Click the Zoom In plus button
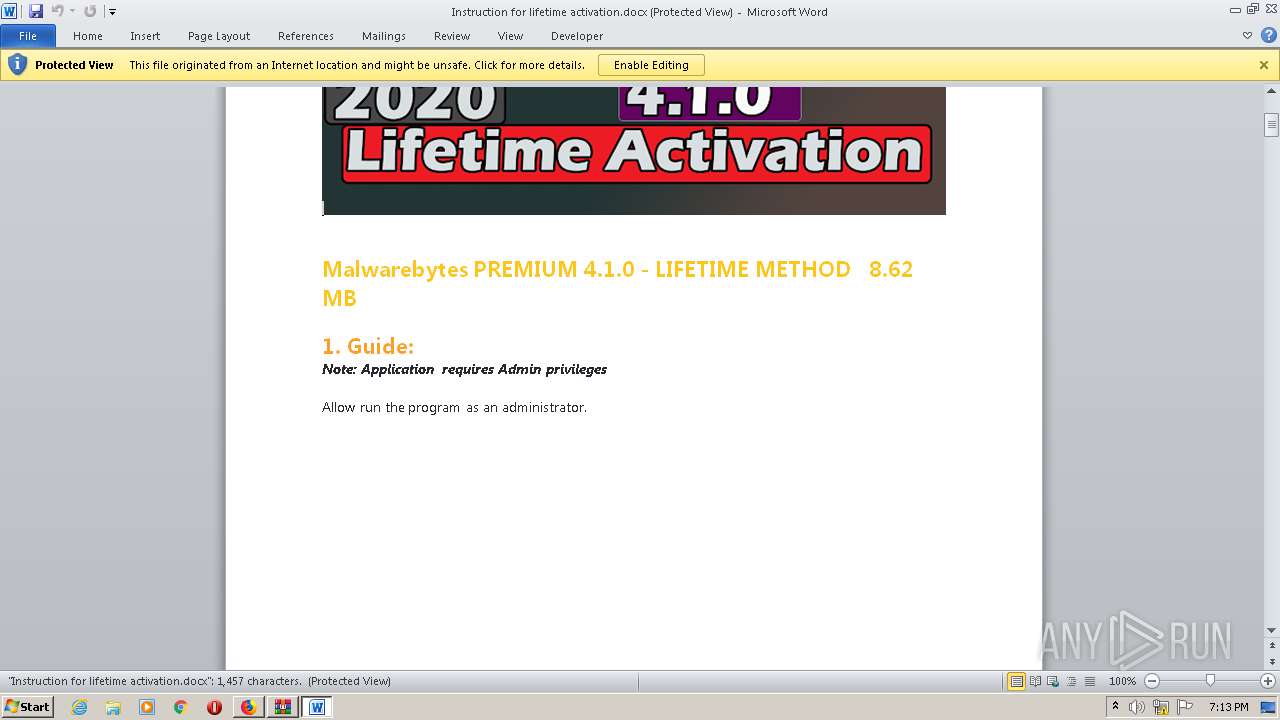This screenshot has height=720, width=1280. pos(1267,681)
